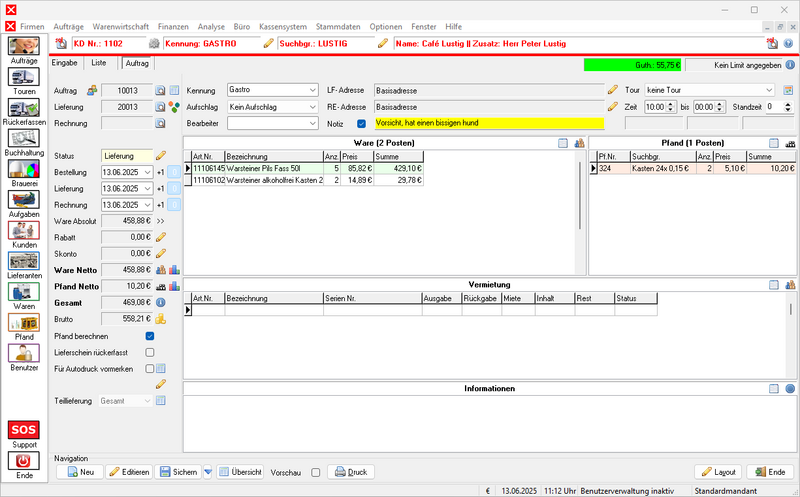Open the Brauerei module icon

click(24, 168)
